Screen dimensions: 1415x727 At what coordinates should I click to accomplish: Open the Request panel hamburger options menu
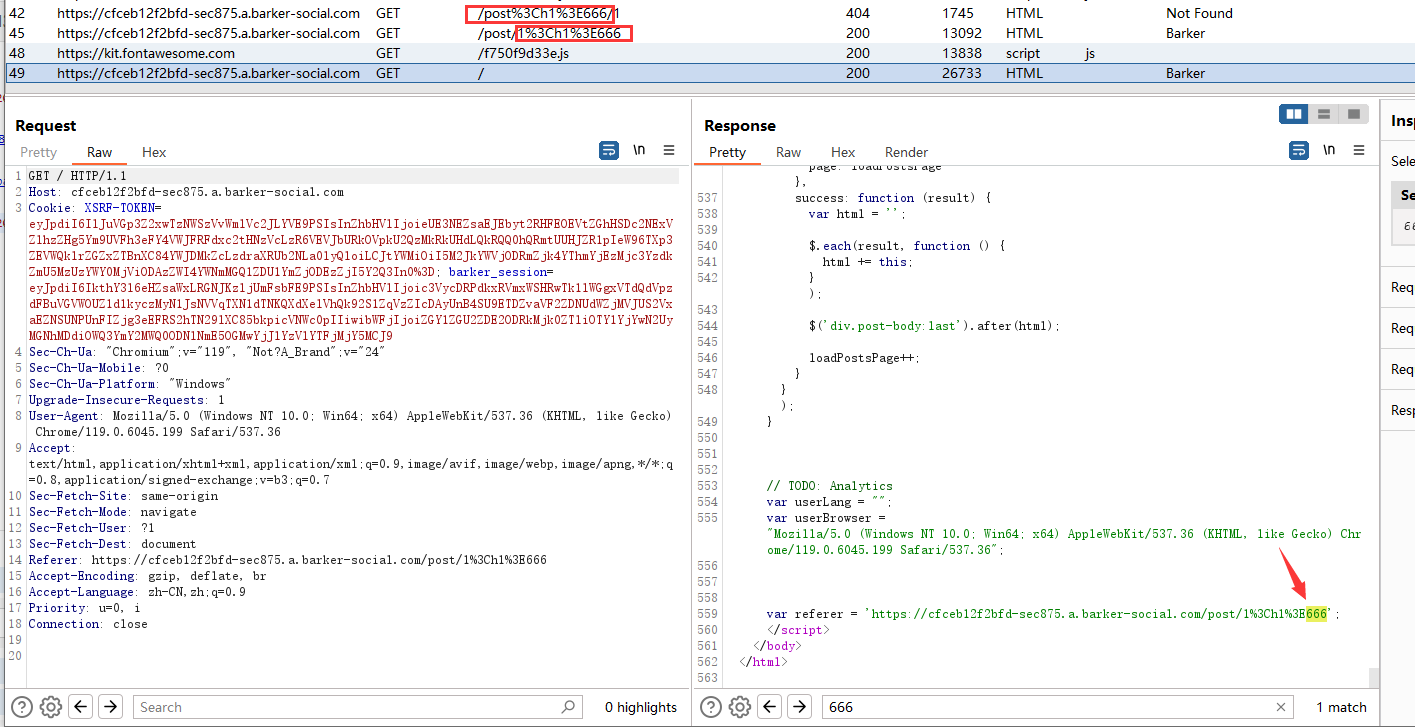(669, 150)
